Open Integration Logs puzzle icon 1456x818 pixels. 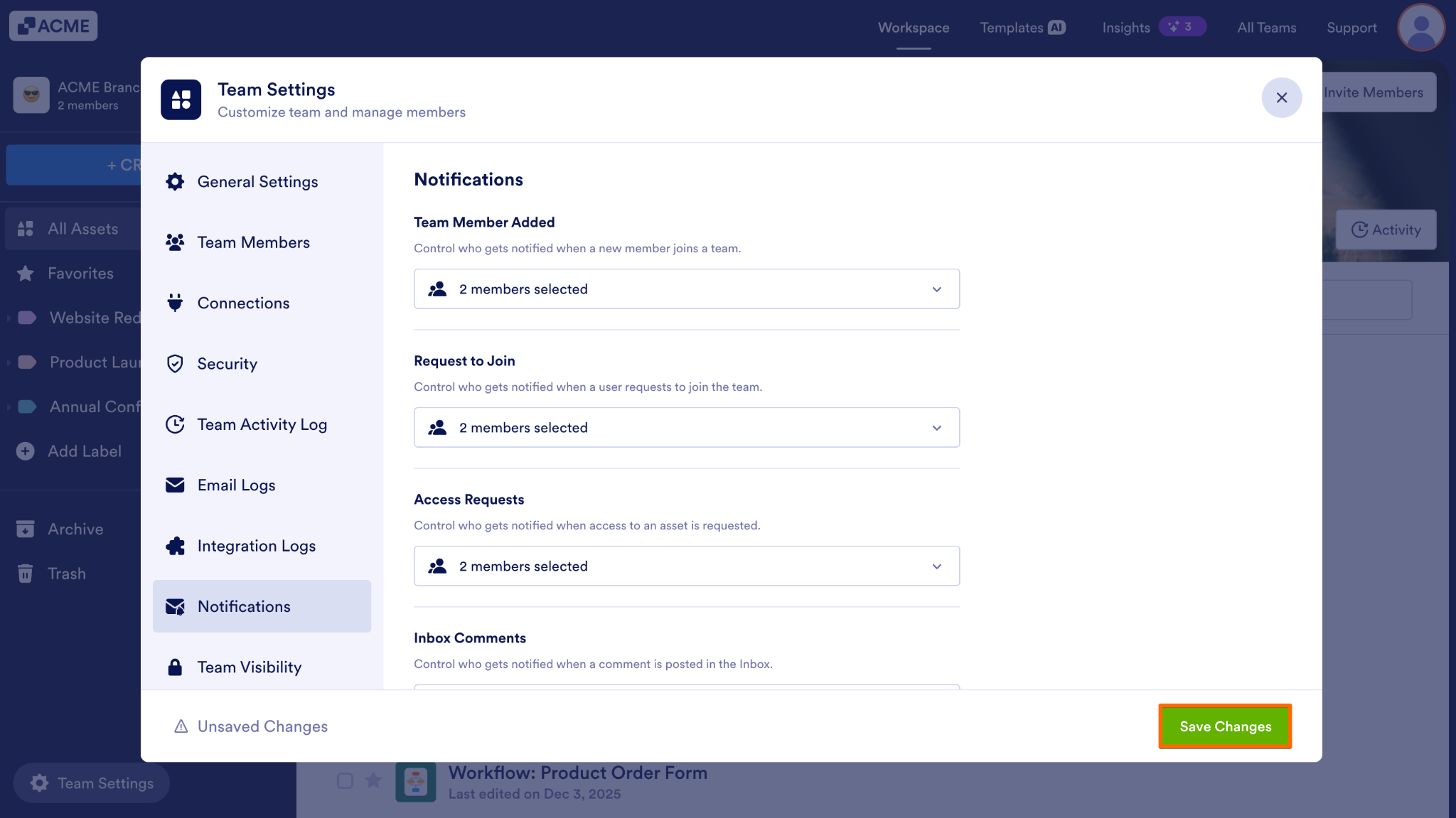tap(175, 546)
